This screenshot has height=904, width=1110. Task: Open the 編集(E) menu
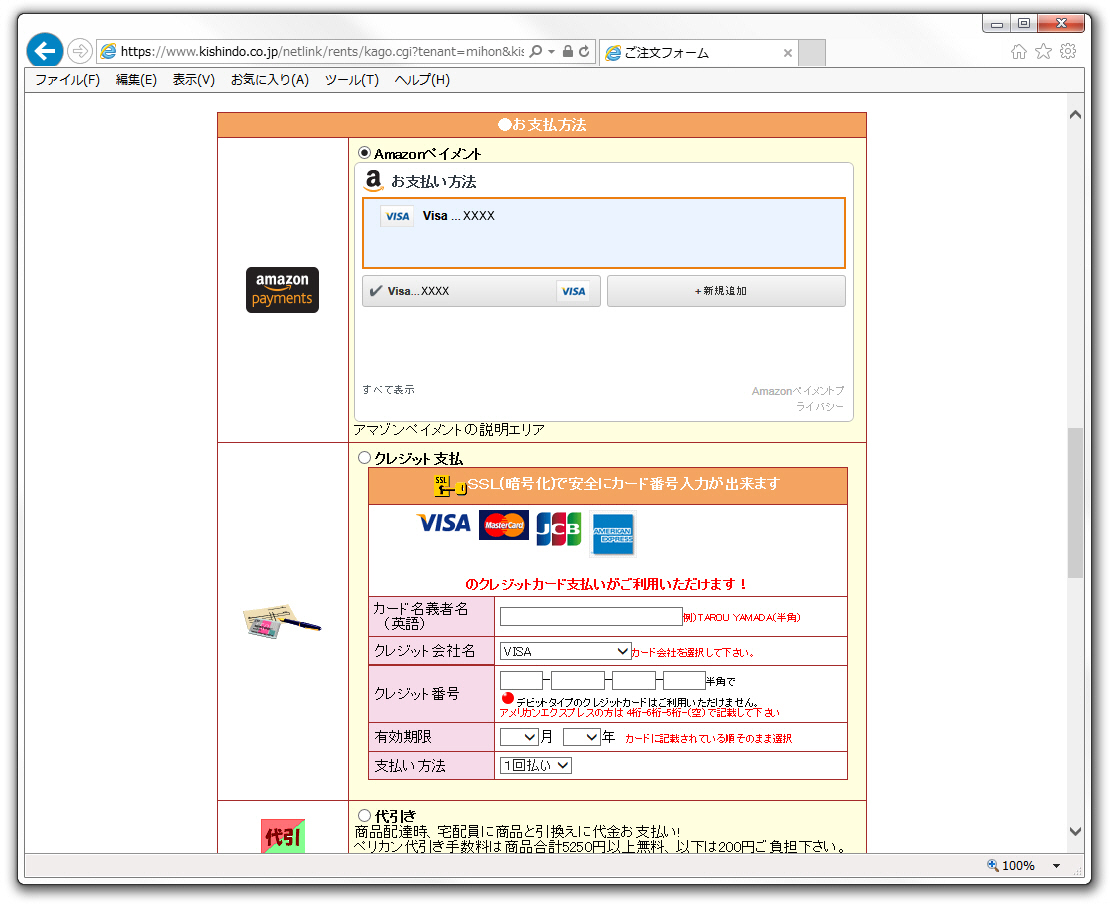(x=136, y=80)
